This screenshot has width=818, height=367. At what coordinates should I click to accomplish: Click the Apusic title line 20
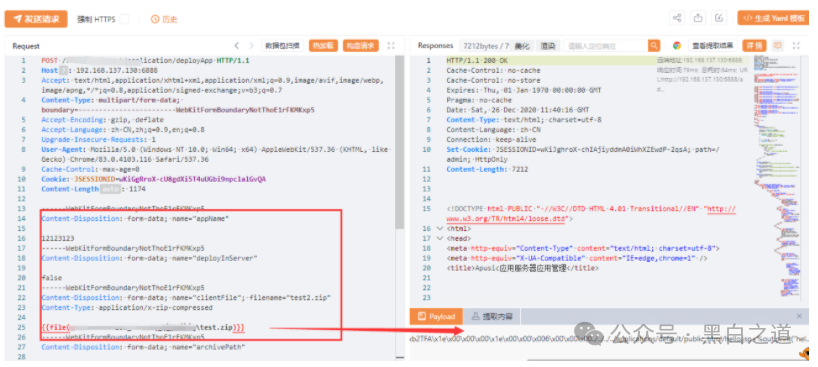coord(522,268)
